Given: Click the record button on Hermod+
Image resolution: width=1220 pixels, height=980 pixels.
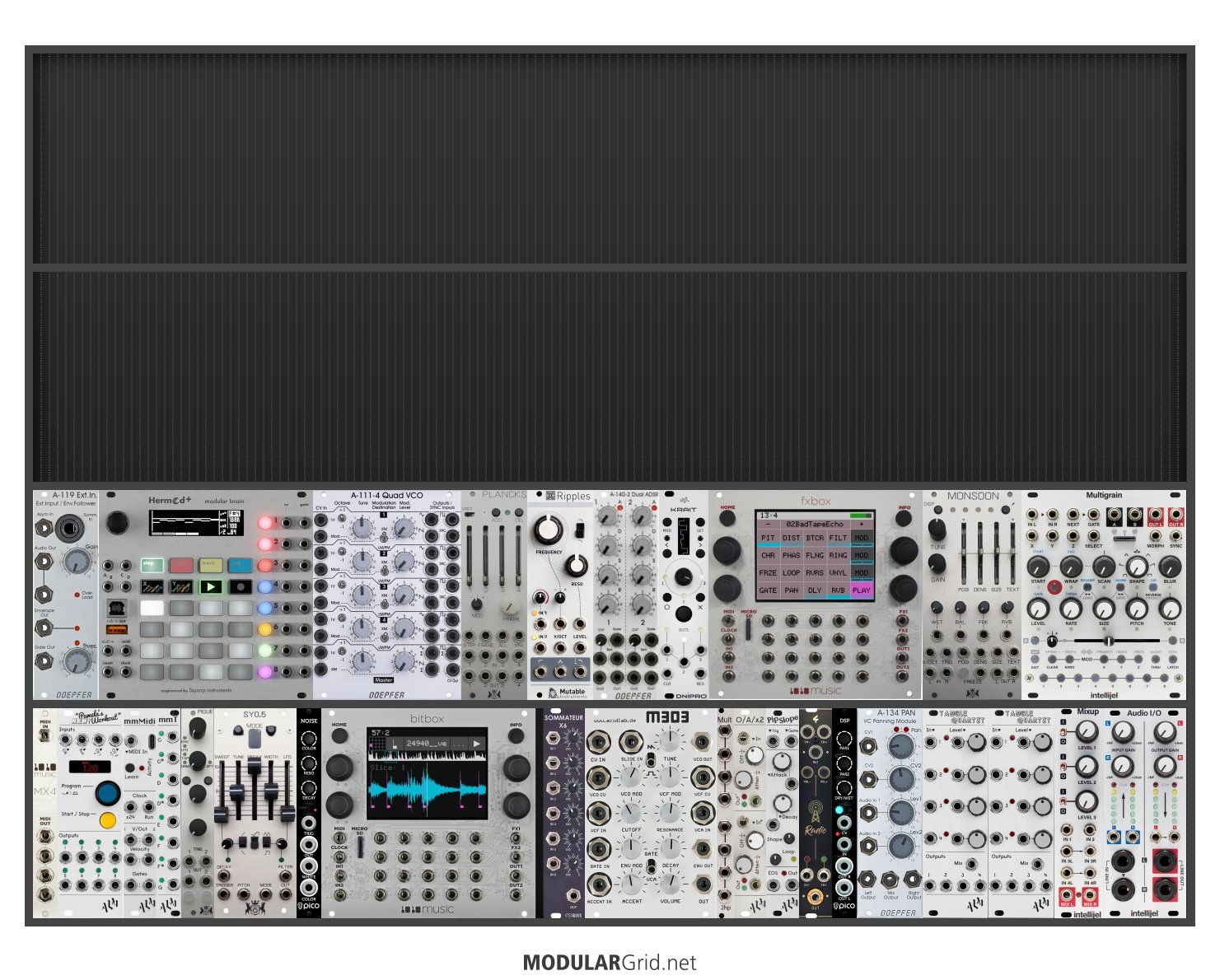Looking at the screenshot, I should [241, 587].
